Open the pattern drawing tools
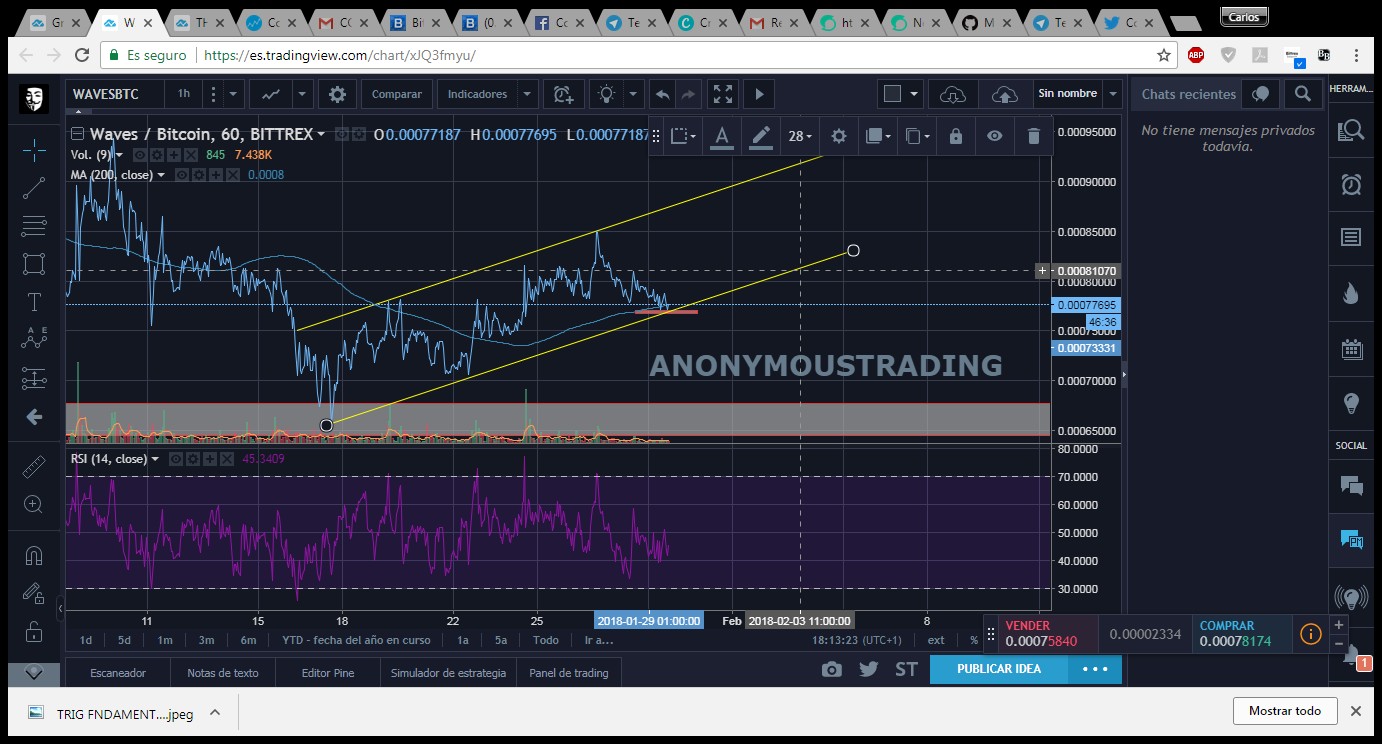 [34, 339]
